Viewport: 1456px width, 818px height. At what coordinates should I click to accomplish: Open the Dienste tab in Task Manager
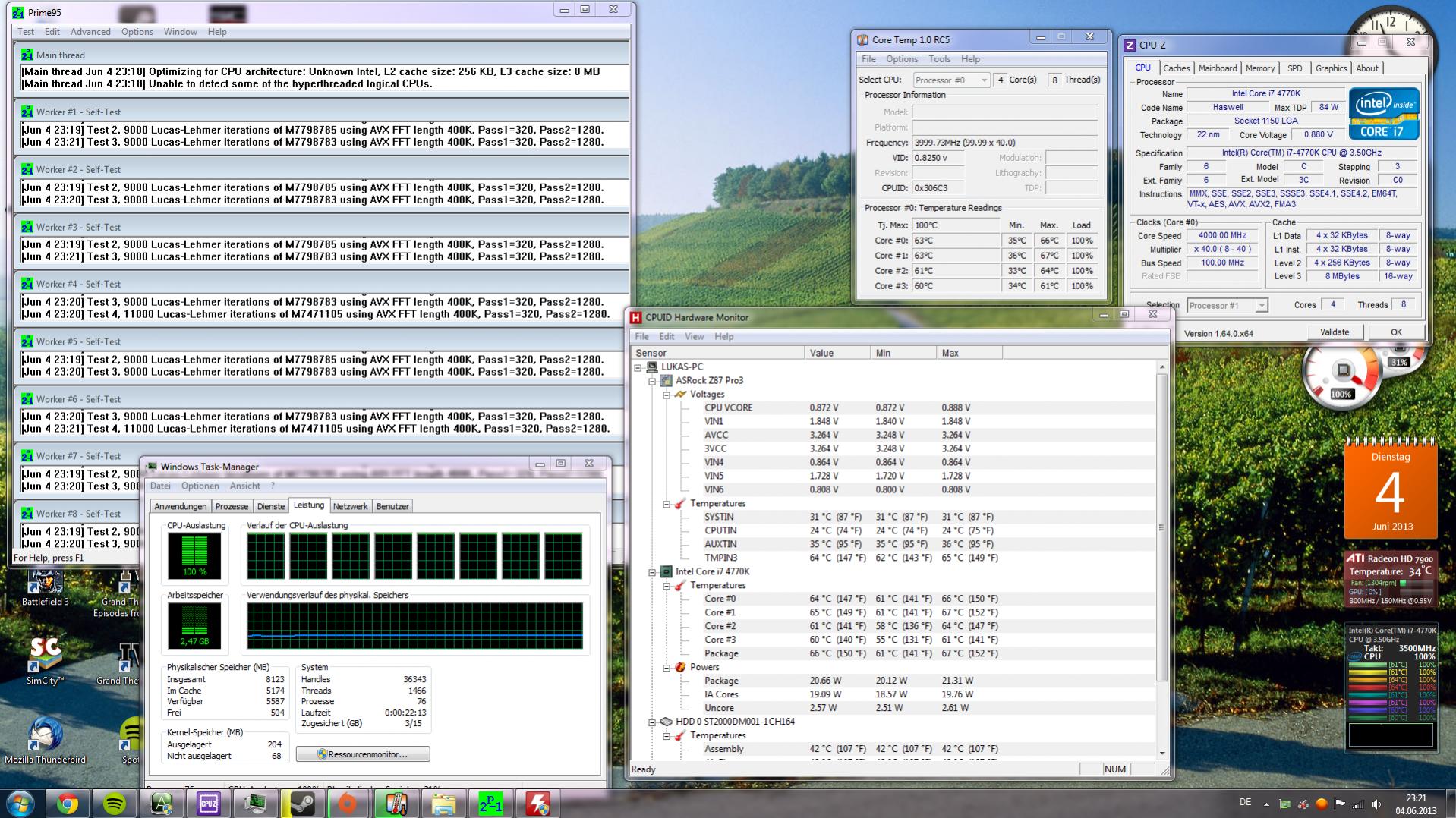pos(271,506)
